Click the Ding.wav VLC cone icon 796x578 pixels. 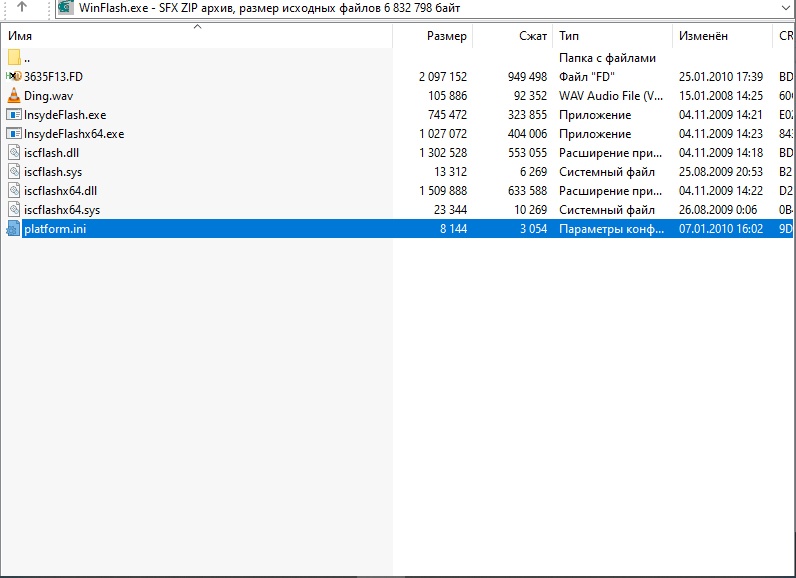point(14,95)
